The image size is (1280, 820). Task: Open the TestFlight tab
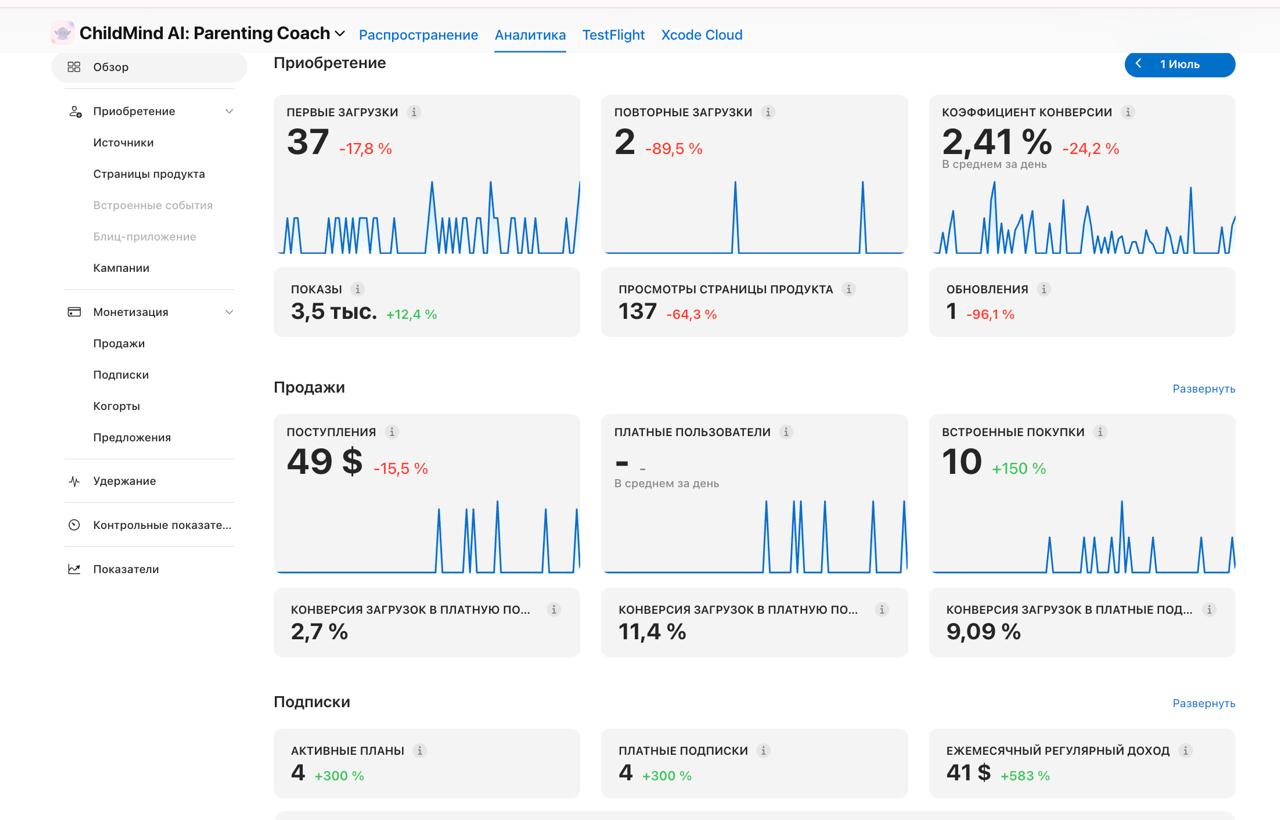click(x=613, y=35)
